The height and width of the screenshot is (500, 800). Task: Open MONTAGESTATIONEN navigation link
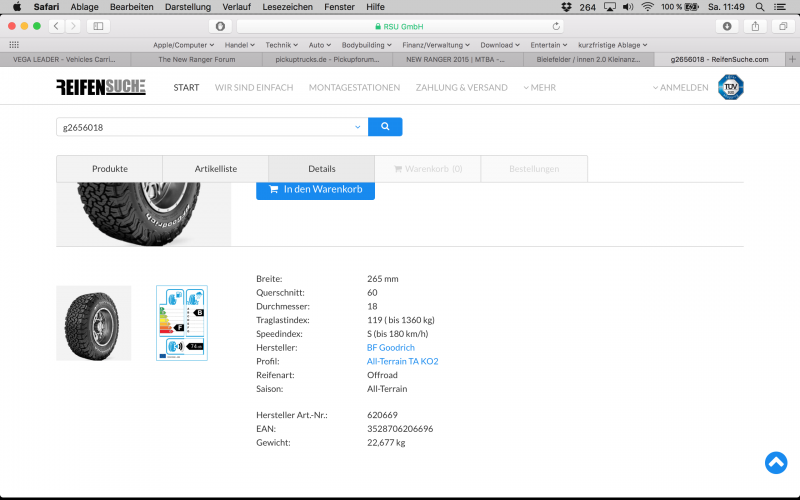pos(354,88)
